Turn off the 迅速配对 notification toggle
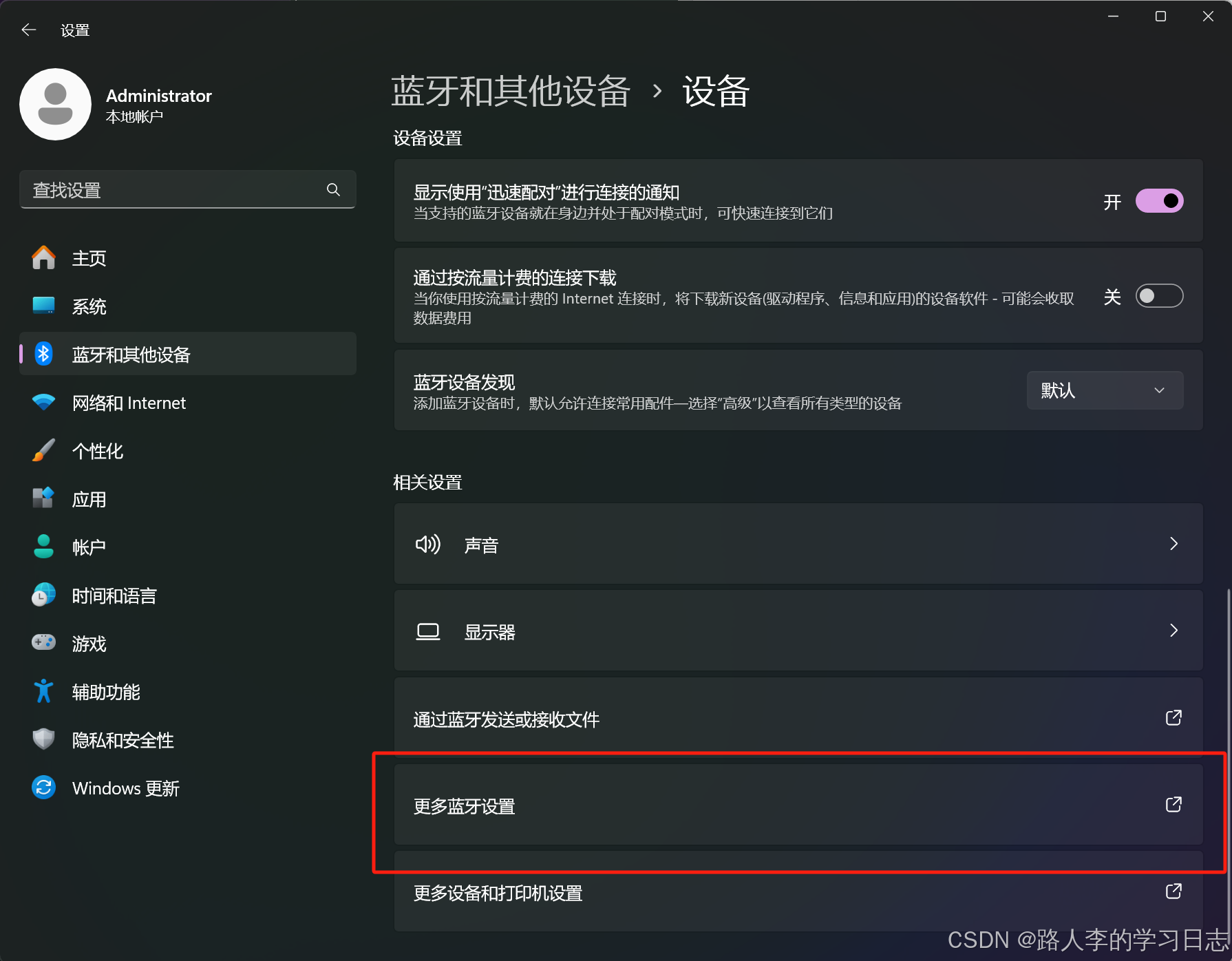 1159,201
